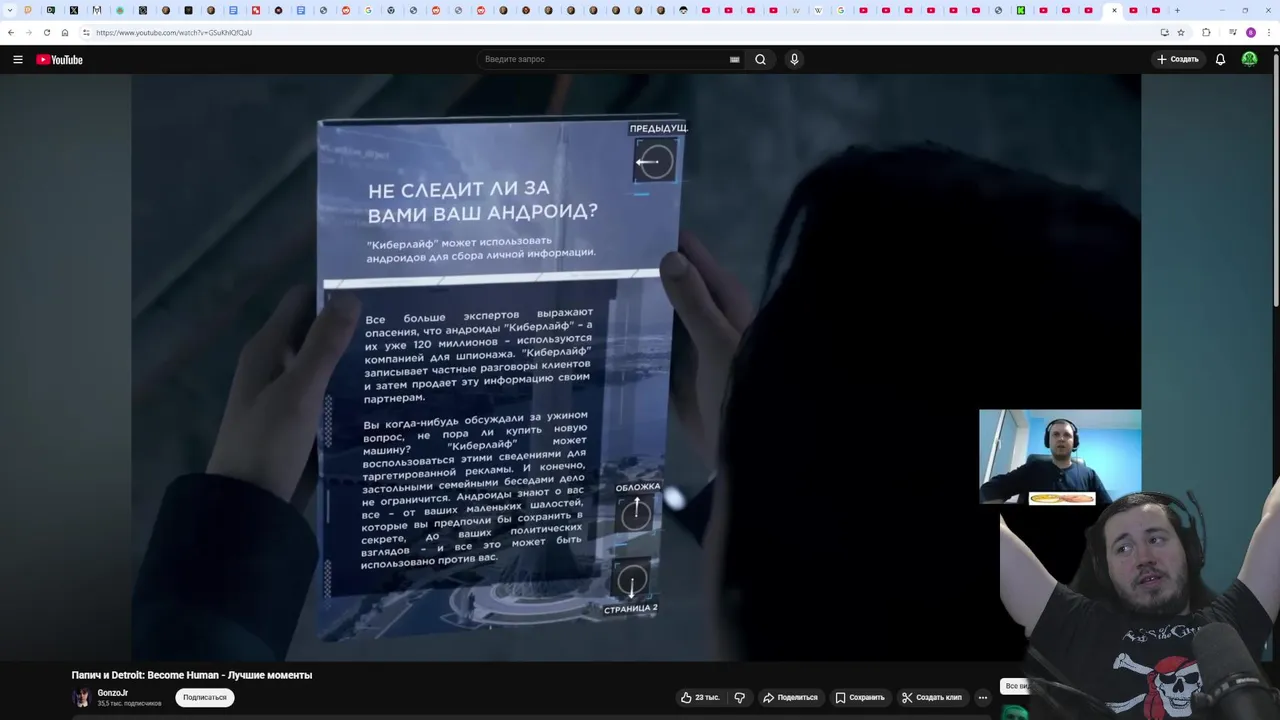Image resolution: width=1280 pixels, height=720 pixels.
Task: Open more actions three-dot button
Action: [983, 697]
